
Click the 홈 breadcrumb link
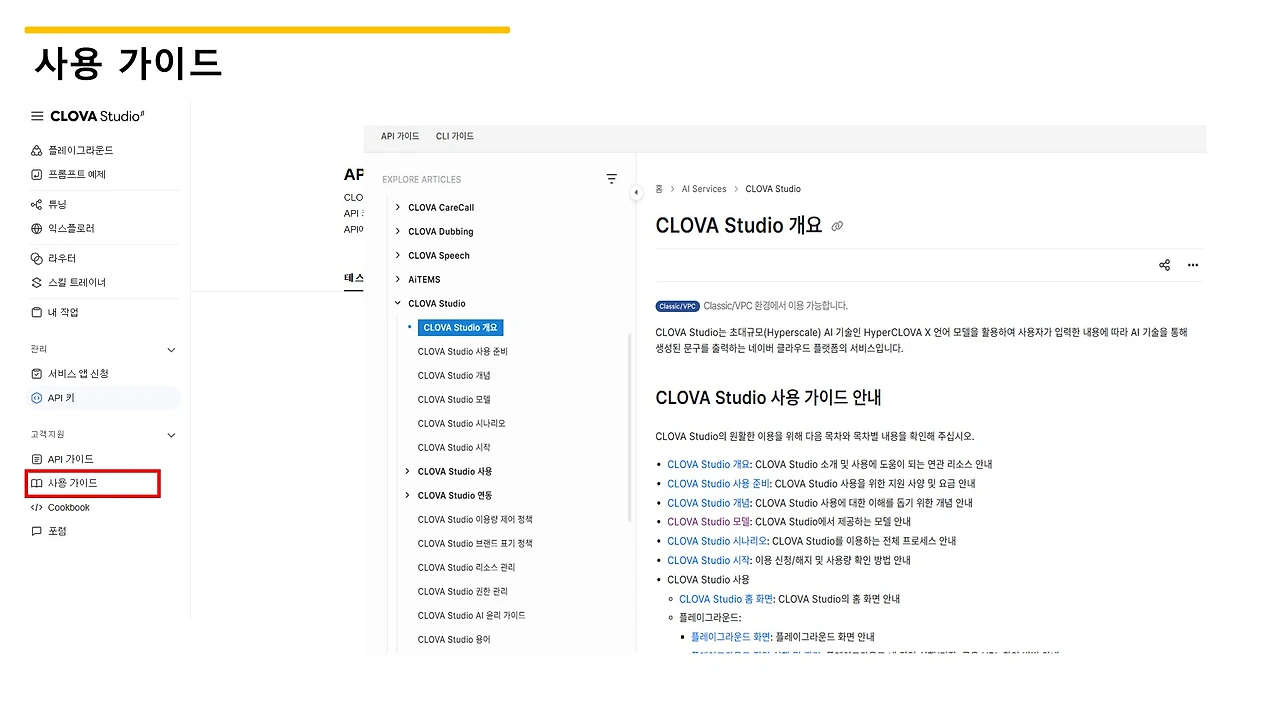pyautogui.click(x=659, y=189)
